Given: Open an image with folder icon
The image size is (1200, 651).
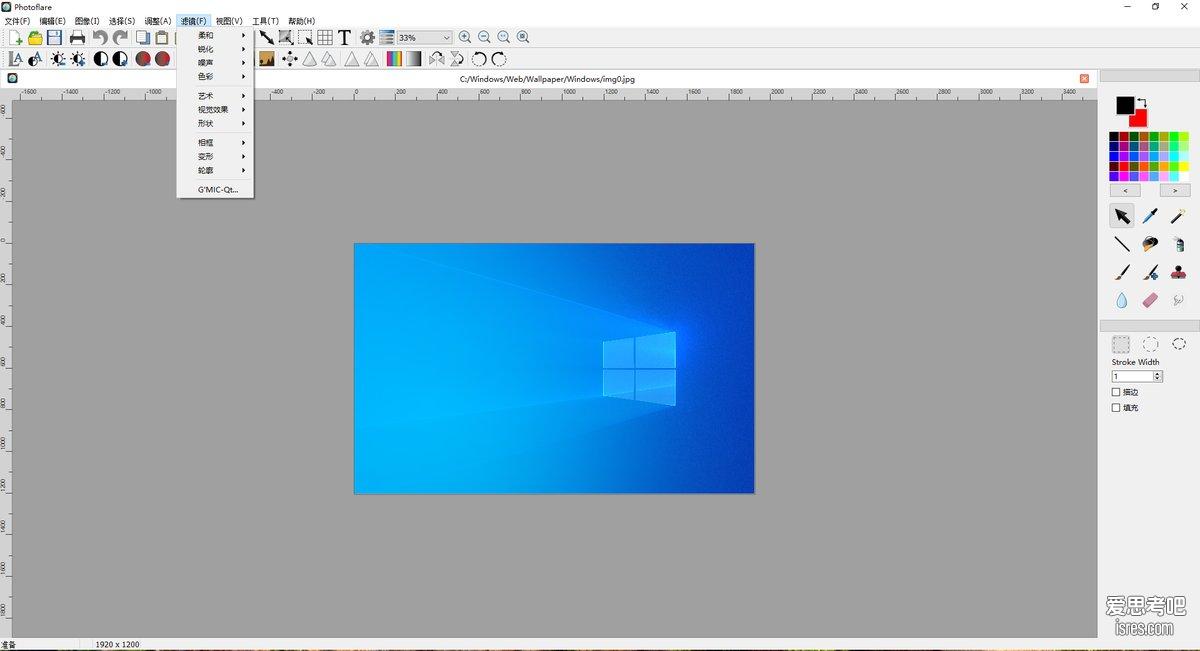Looking at the screenshot, I should tap(35, 37).
